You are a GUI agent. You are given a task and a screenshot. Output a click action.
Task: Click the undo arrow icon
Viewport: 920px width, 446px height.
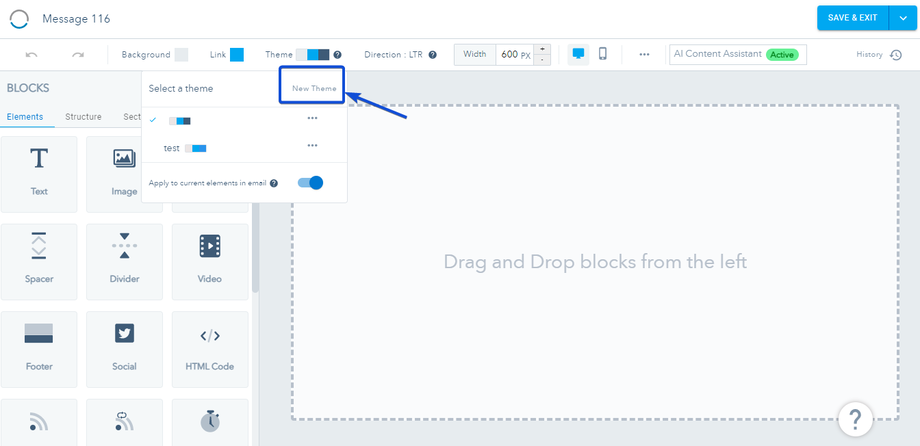32,55
